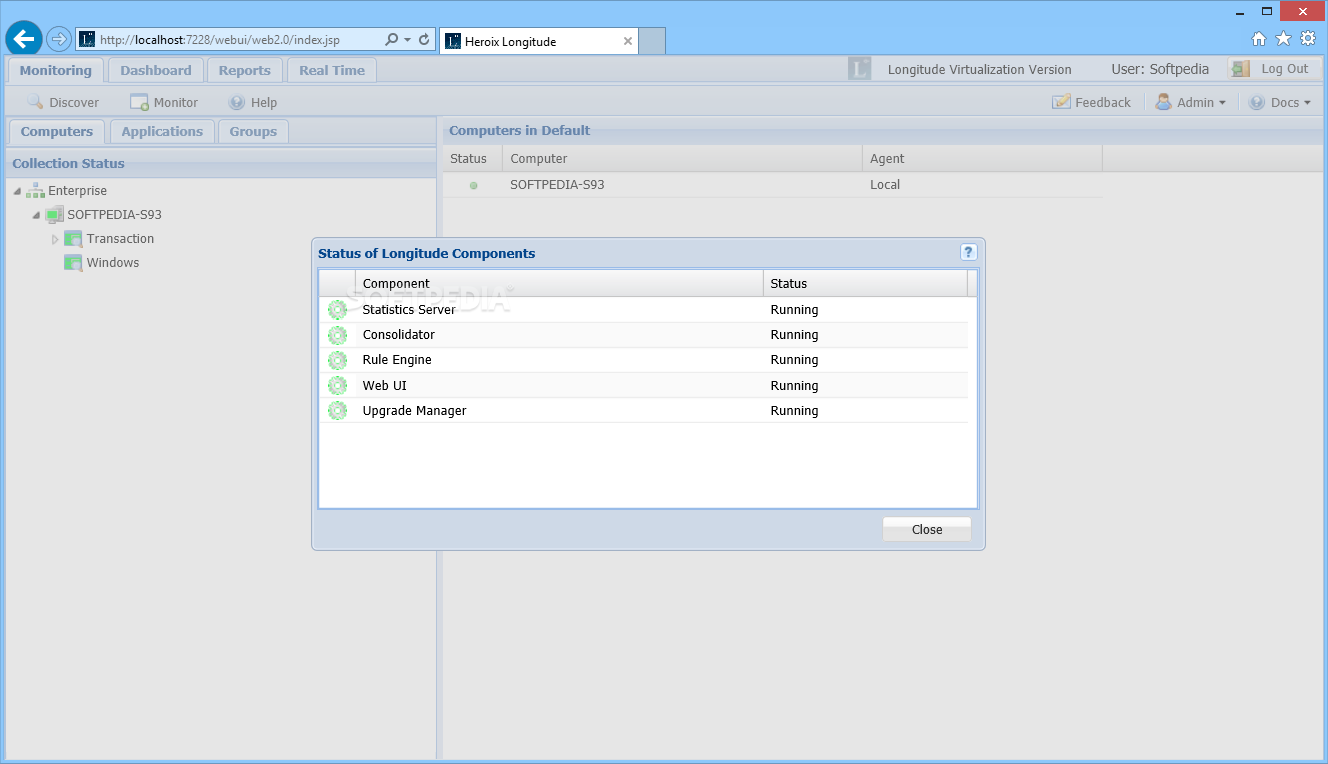
Task: Click the SOFTPEDIA-S93 computer icon in tree
Action: click(54, 214)
